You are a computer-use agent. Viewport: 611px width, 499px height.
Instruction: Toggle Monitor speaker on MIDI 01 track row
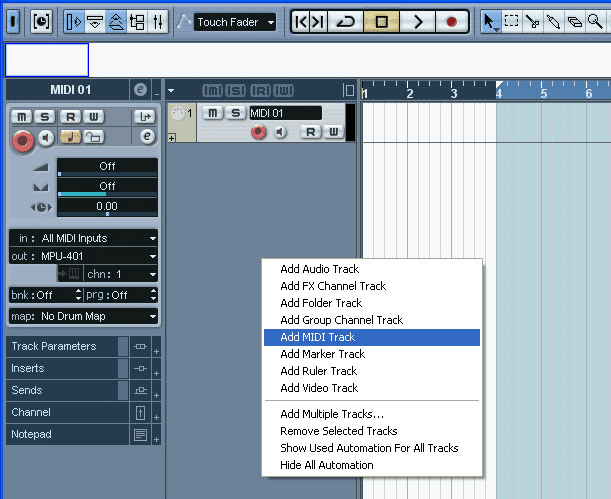coord(280,132)
